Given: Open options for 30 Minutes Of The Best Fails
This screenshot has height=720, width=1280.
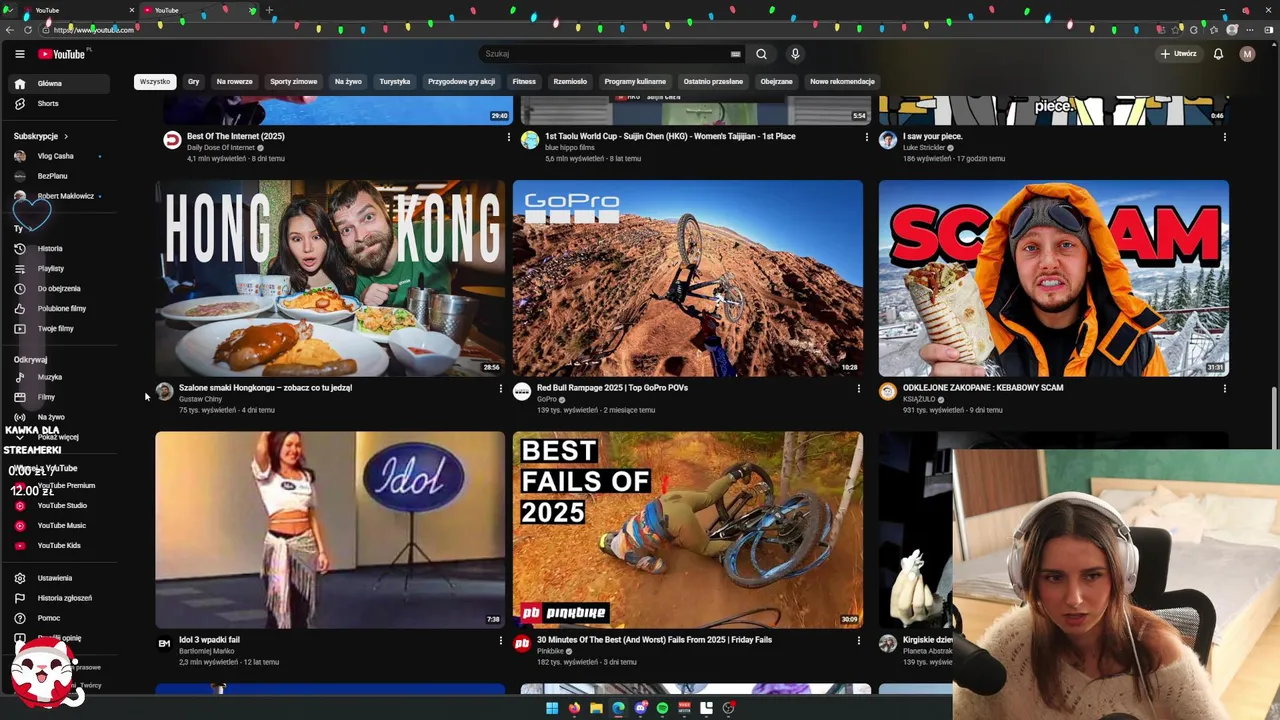Looking at the screenshot, I should tap(858, 641).
